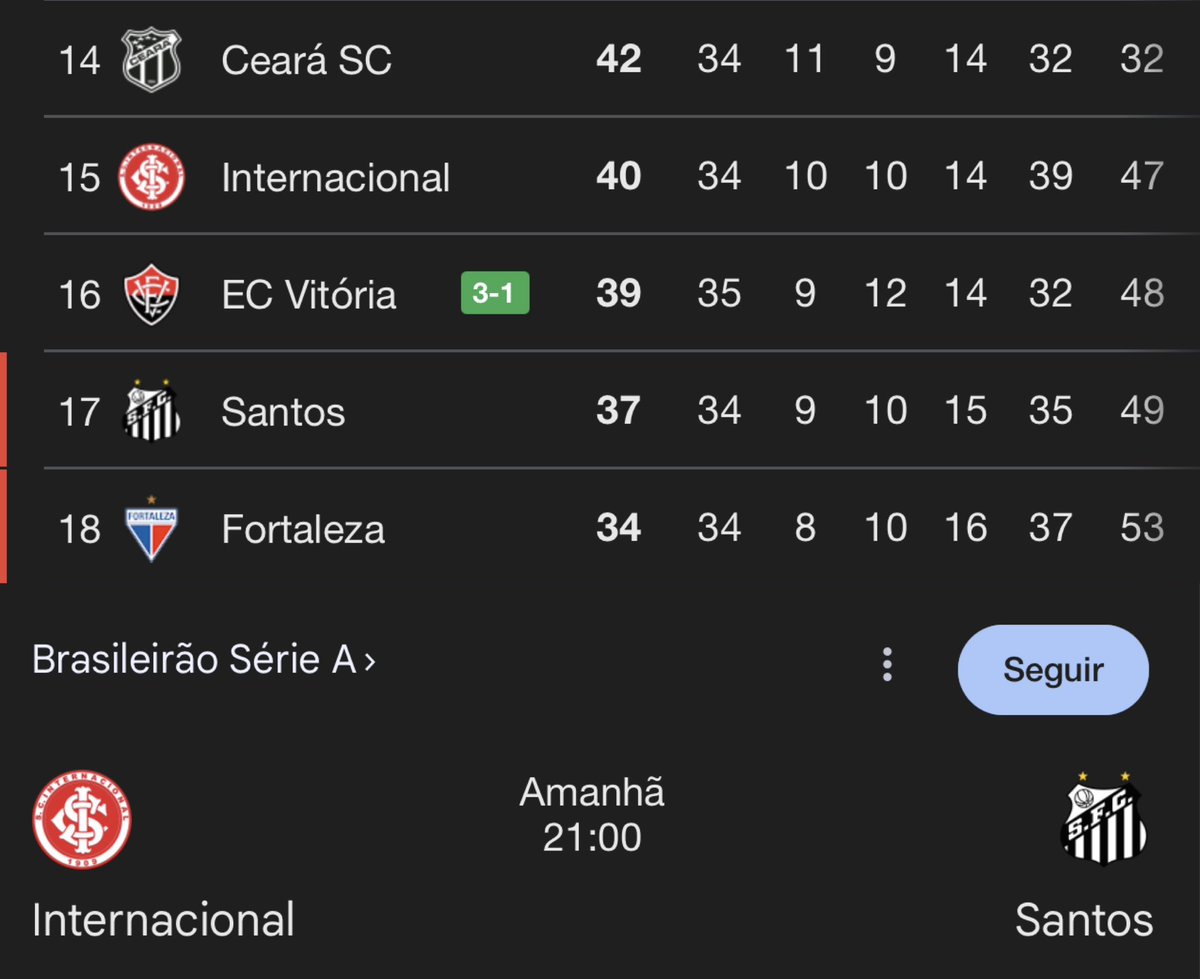Screen dimensions: 1200x979
Task: Click the Amanhã 21:00 match time
Action: (x=592, y=815)
